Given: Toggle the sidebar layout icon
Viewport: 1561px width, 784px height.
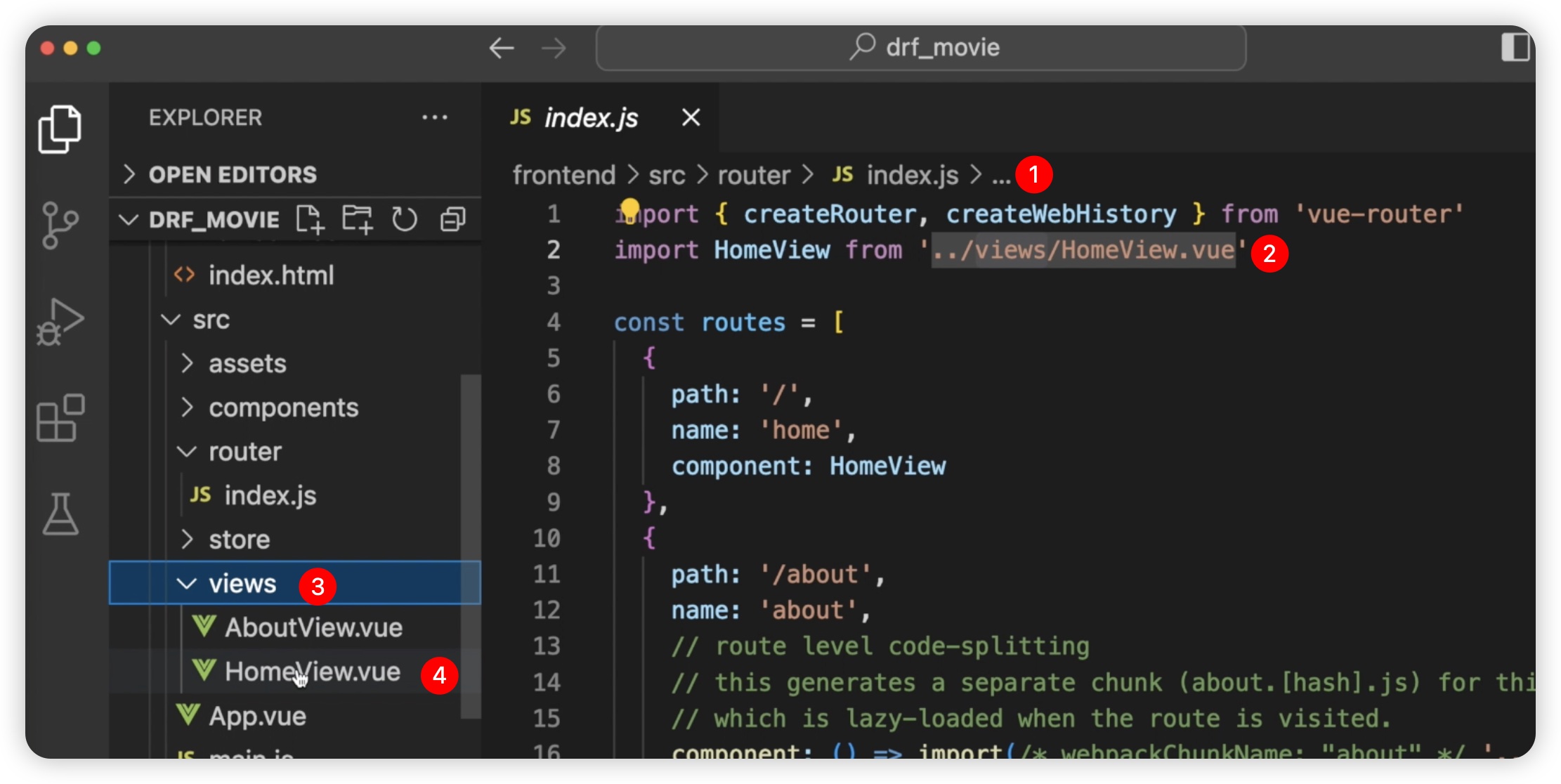Looking at the screenshot, I should tap(1515, 47).
